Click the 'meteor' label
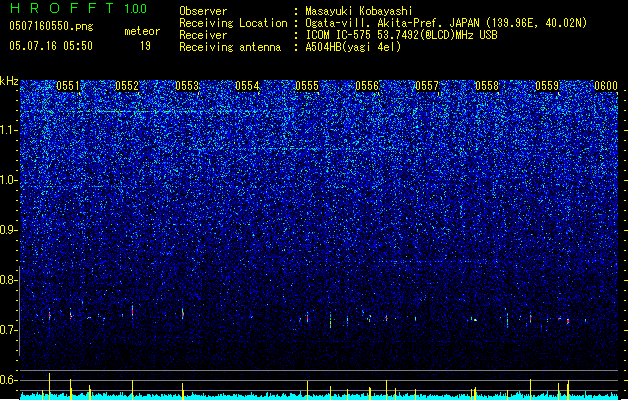The height and width of the screenshot is (400, 629). [x=142, y=31]
